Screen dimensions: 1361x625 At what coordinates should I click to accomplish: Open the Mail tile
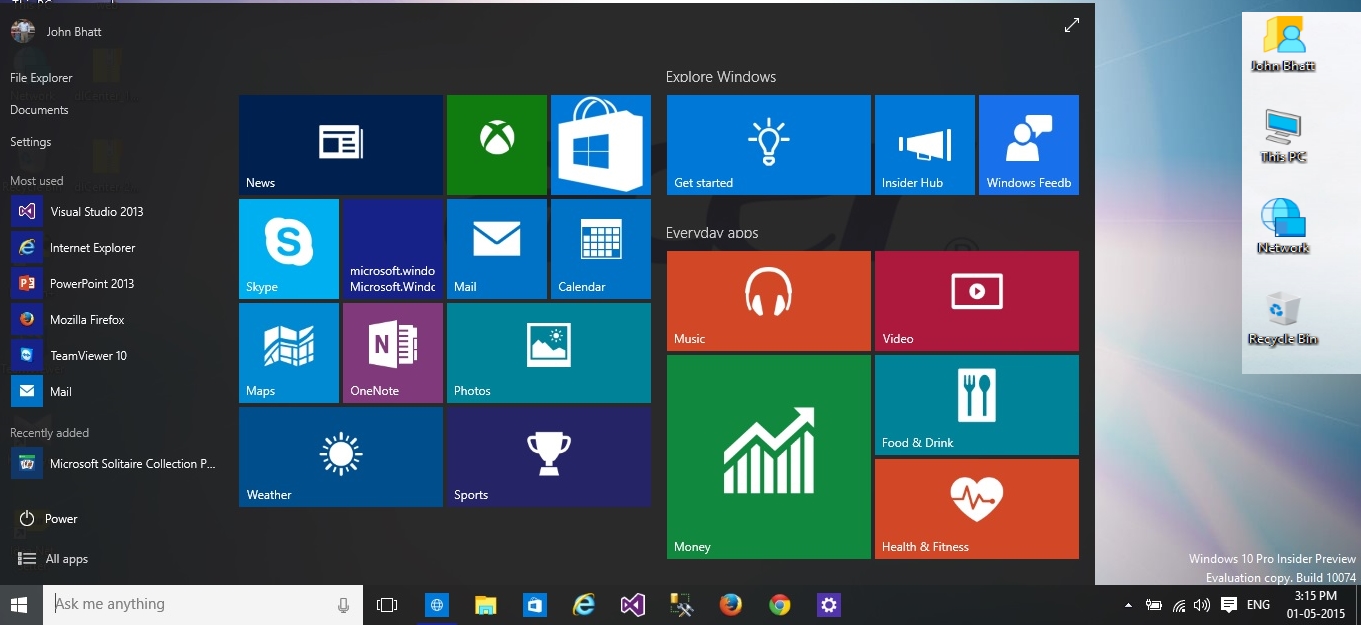497,249
